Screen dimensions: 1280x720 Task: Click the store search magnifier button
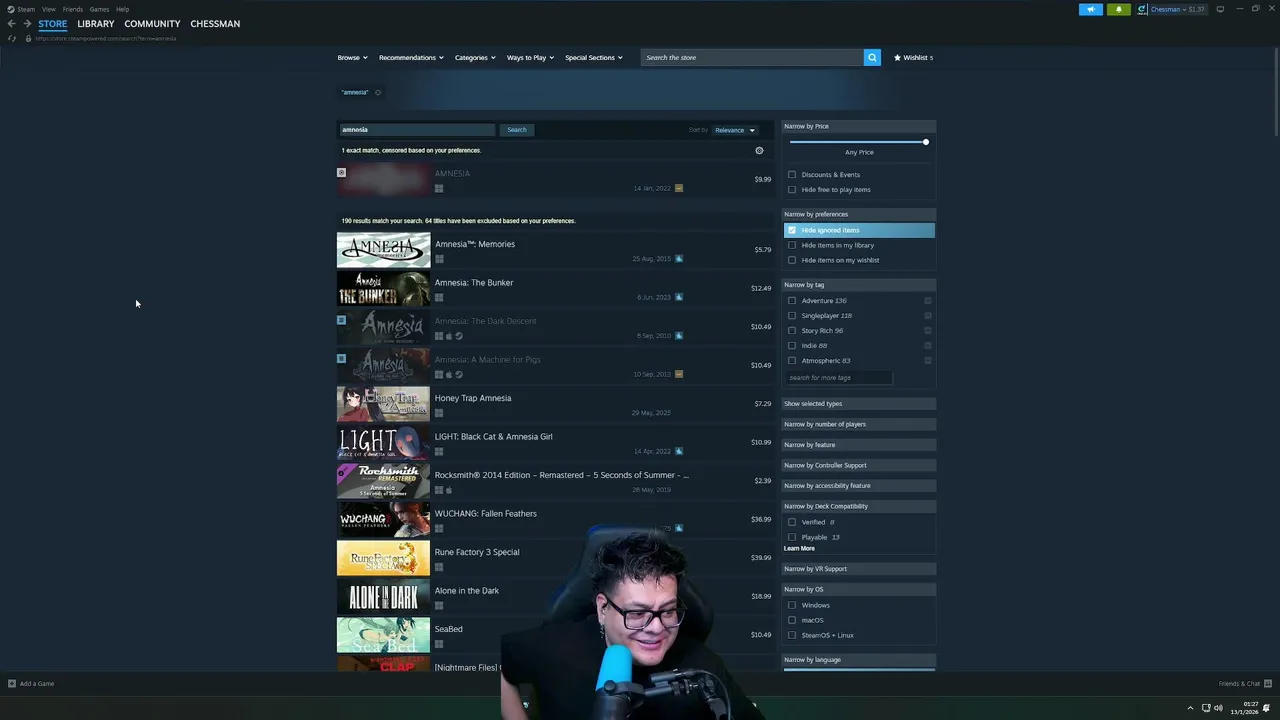872,57
